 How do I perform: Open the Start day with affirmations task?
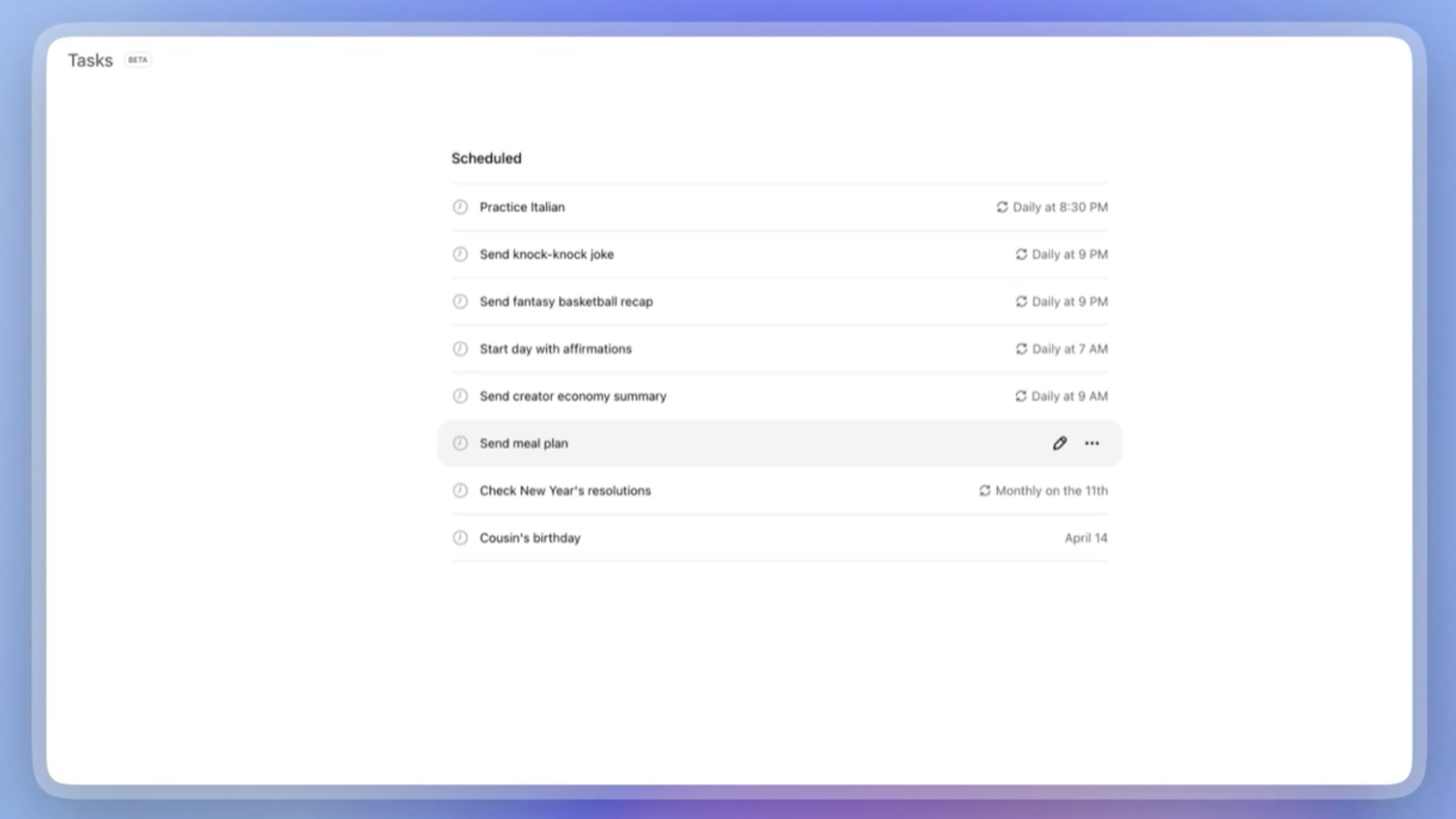(555, 349)
